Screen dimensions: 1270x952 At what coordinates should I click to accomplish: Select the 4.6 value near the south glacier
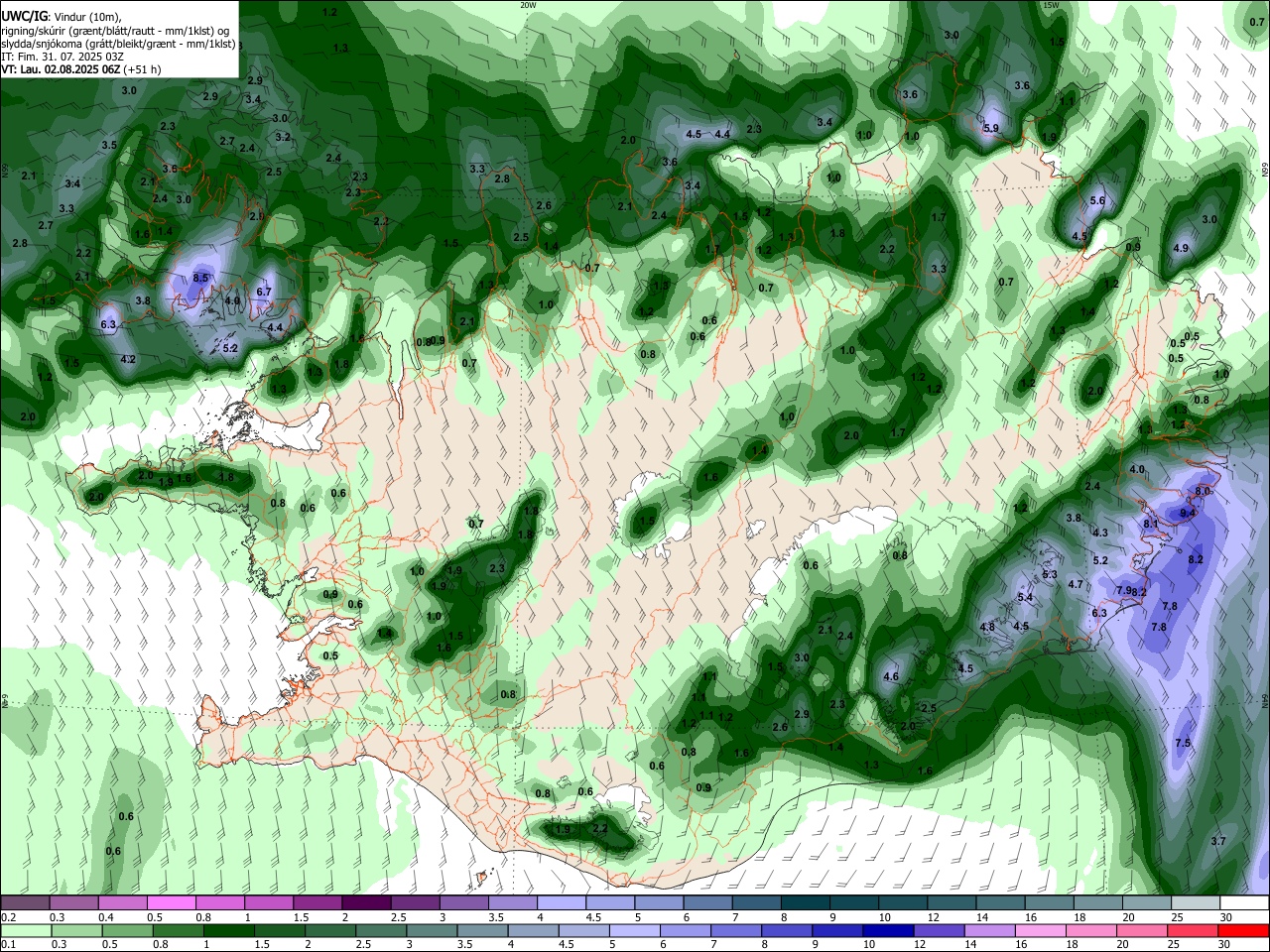[x=891, y=677]
